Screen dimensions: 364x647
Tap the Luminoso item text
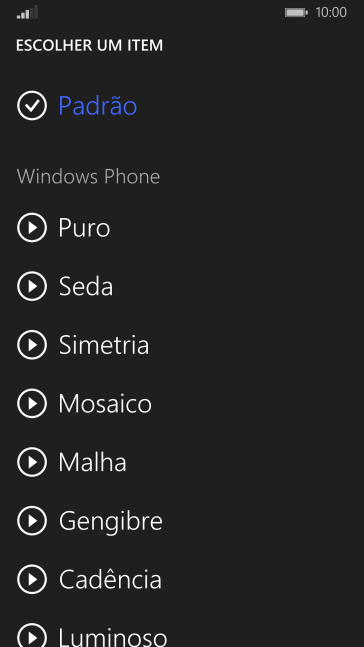click(x=113, y=637)
